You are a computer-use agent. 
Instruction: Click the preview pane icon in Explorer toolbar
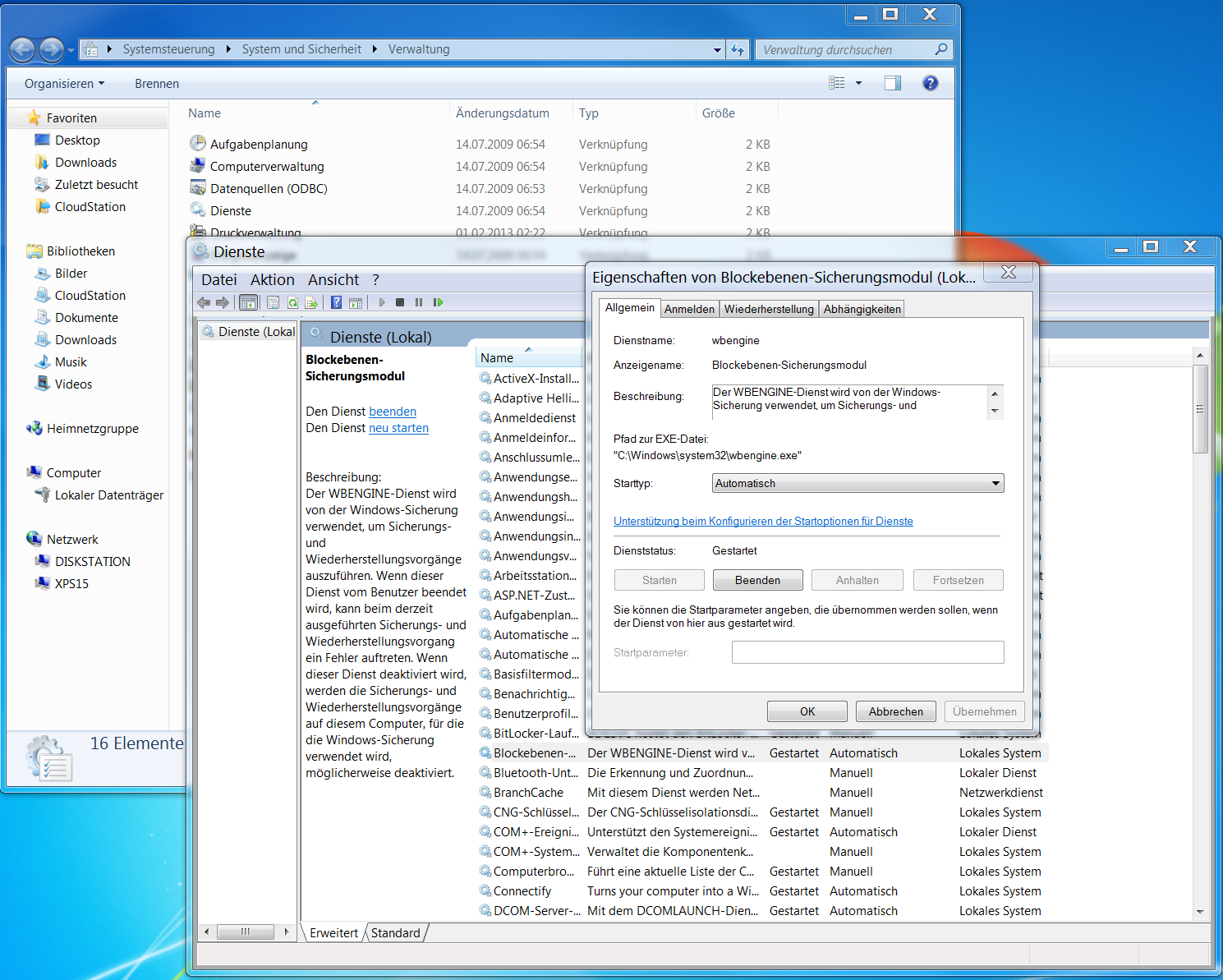[892, 83]
